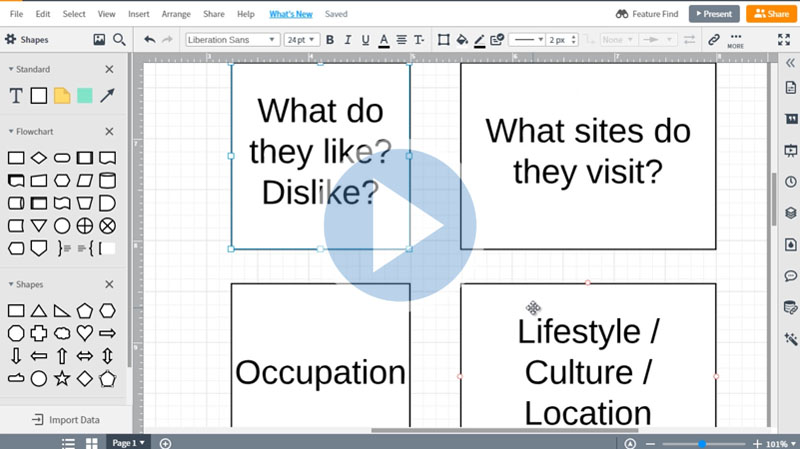Click the Bold formatting icon
800x449 pixels.
pos(330,40)
